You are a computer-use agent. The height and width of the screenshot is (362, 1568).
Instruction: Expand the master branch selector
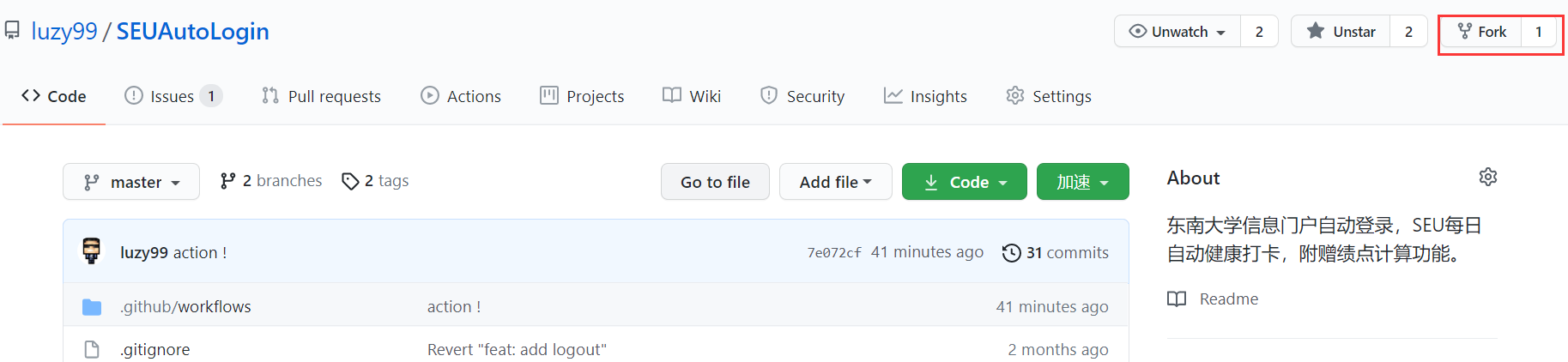click(131, 182)
